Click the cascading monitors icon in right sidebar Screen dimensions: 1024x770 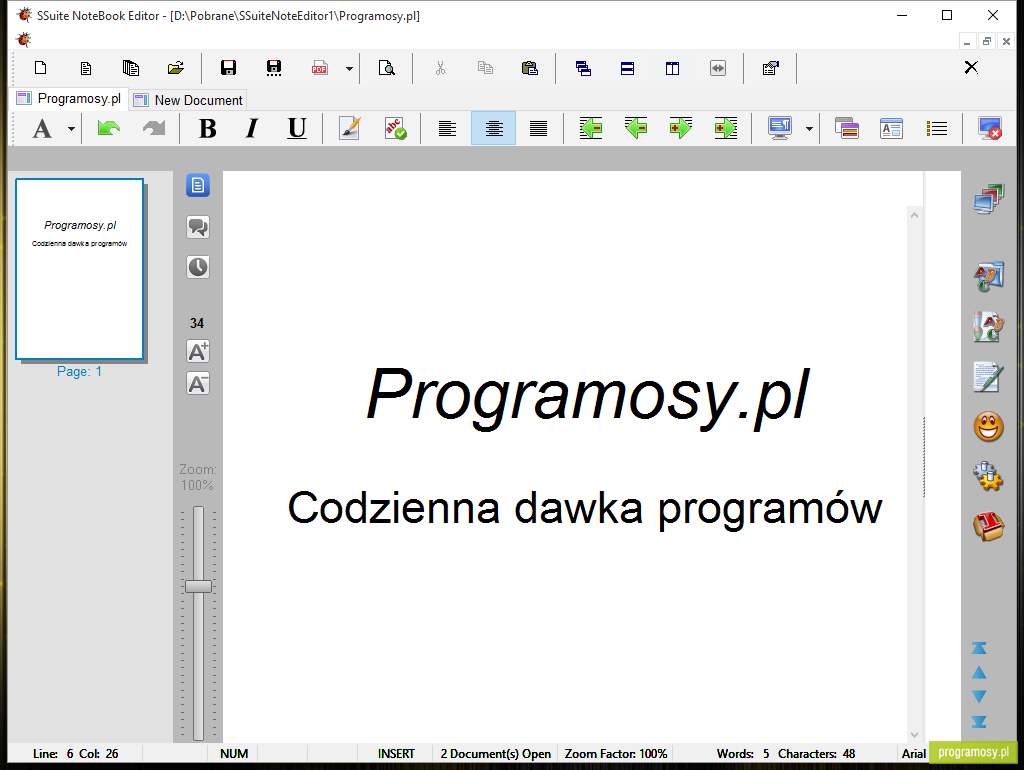coord(988,199)
